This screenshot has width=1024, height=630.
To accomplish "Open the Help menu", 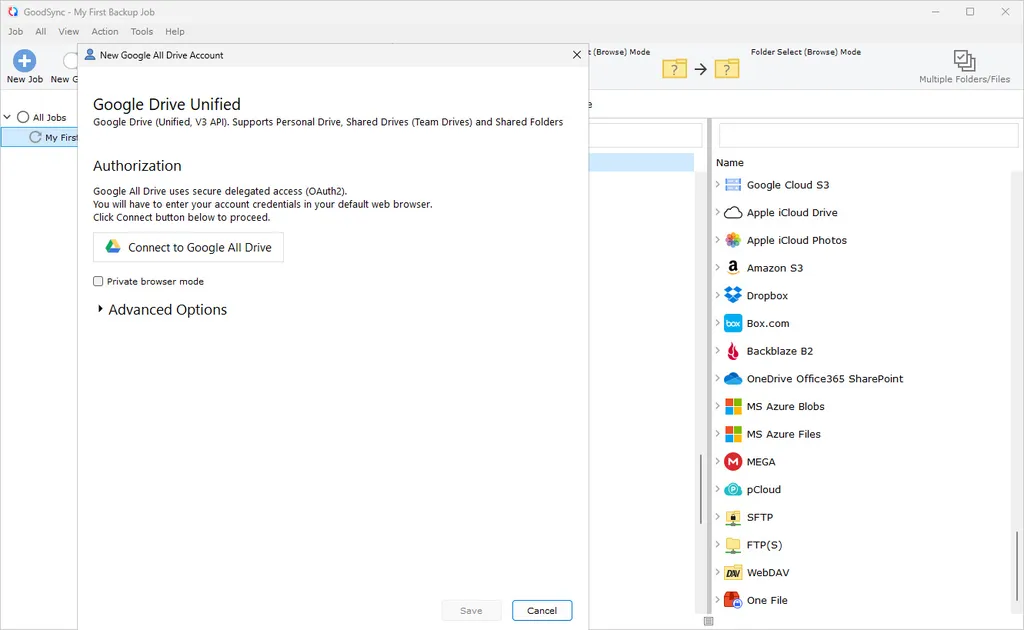I will 174,31.
